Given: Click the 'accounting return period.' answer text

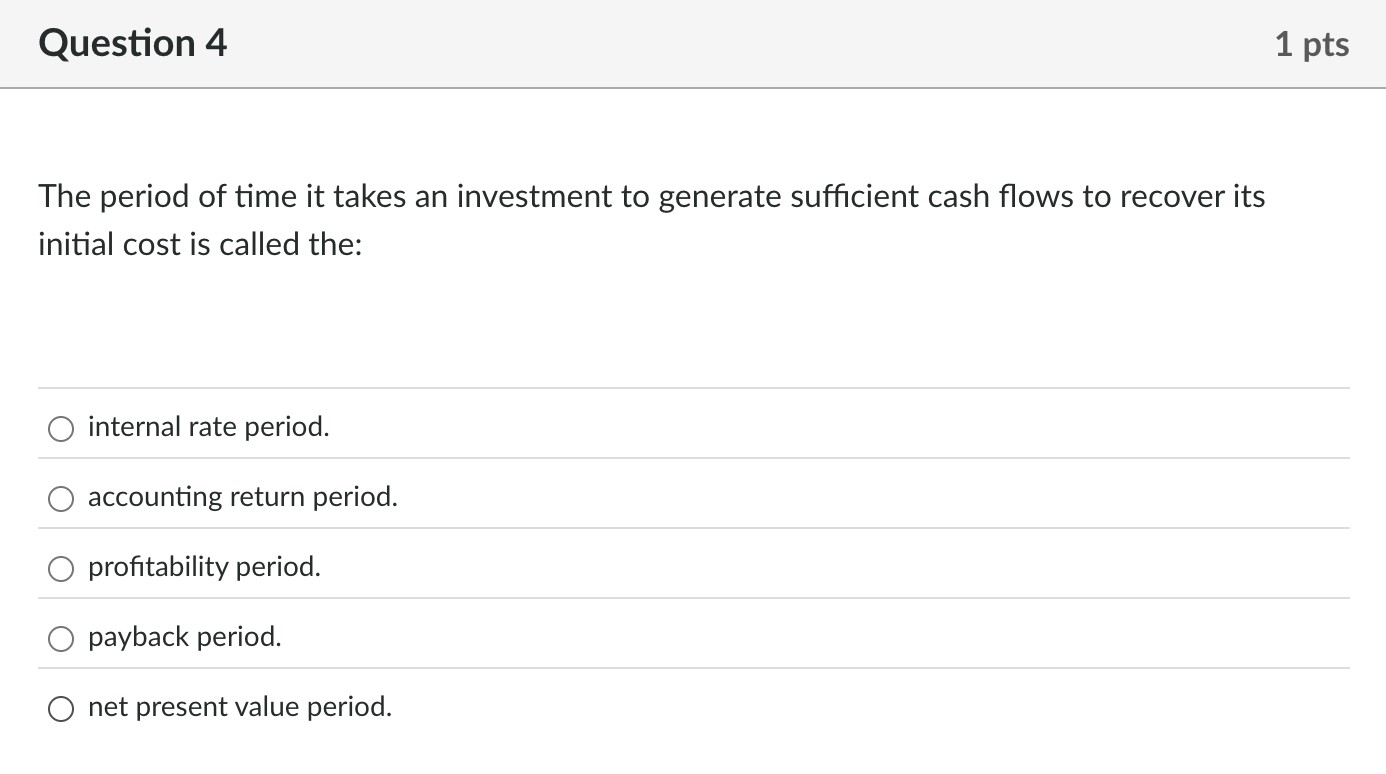Looking at the screenshot, I should (x=242, y=498).
